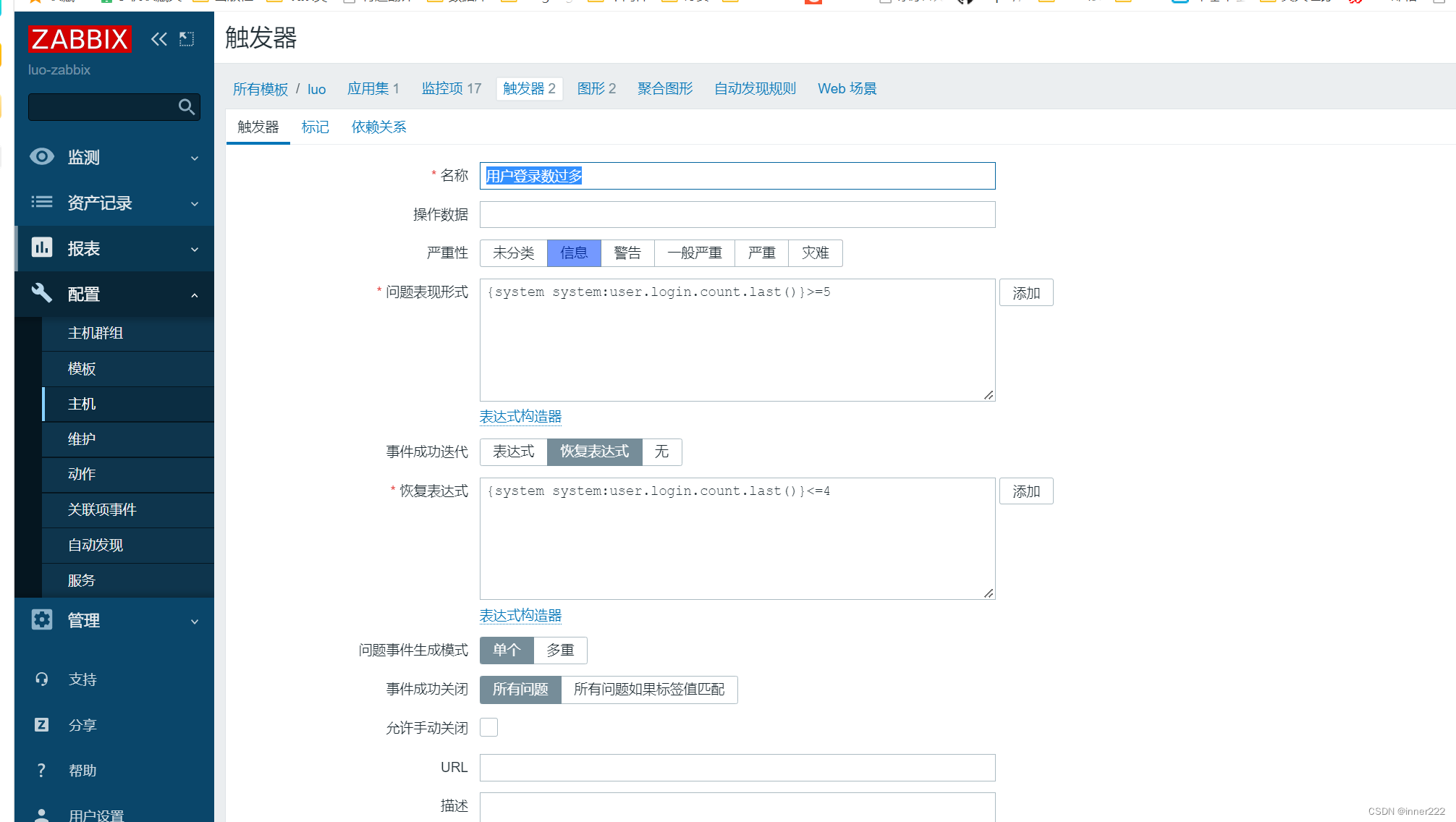Open 服务 in the sidebar

[128, 580]
